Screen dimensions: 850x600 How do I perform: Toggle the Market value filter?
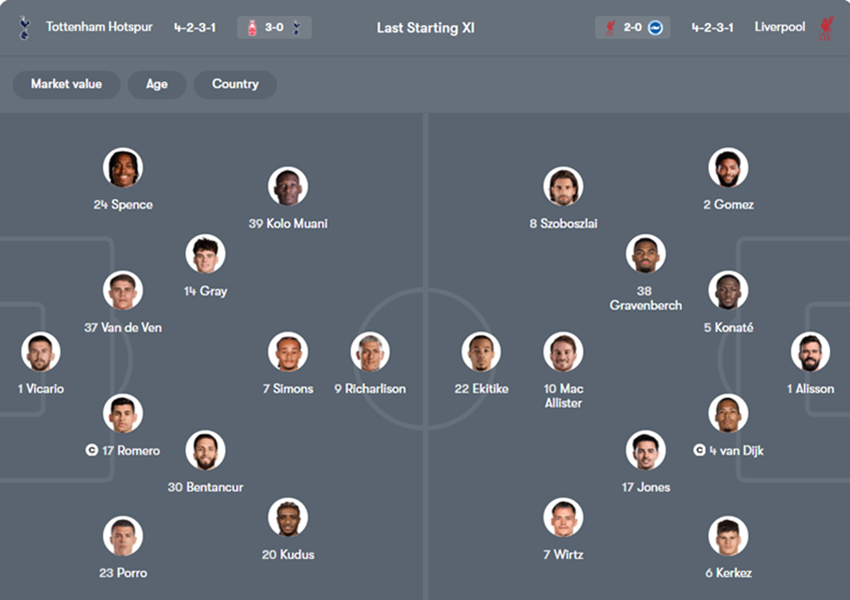pos(66,84)
